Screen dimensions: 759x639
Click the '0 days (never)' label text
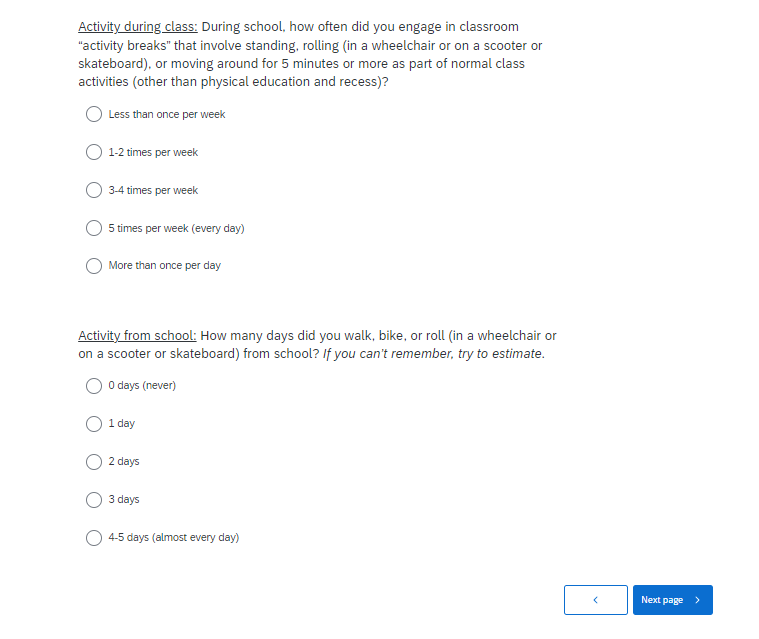pos(142,386)
